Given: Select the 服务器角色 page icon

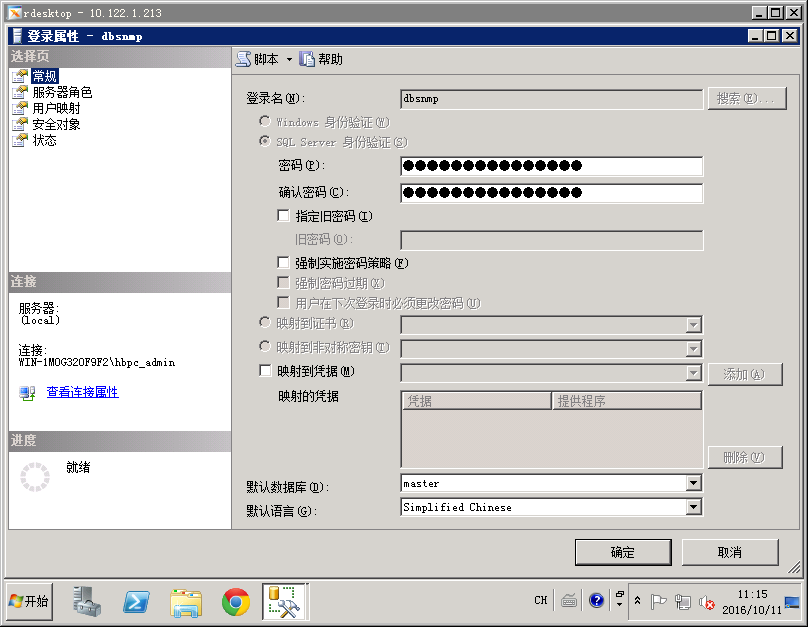Looking at the screenshot, I should click(20, 92).
